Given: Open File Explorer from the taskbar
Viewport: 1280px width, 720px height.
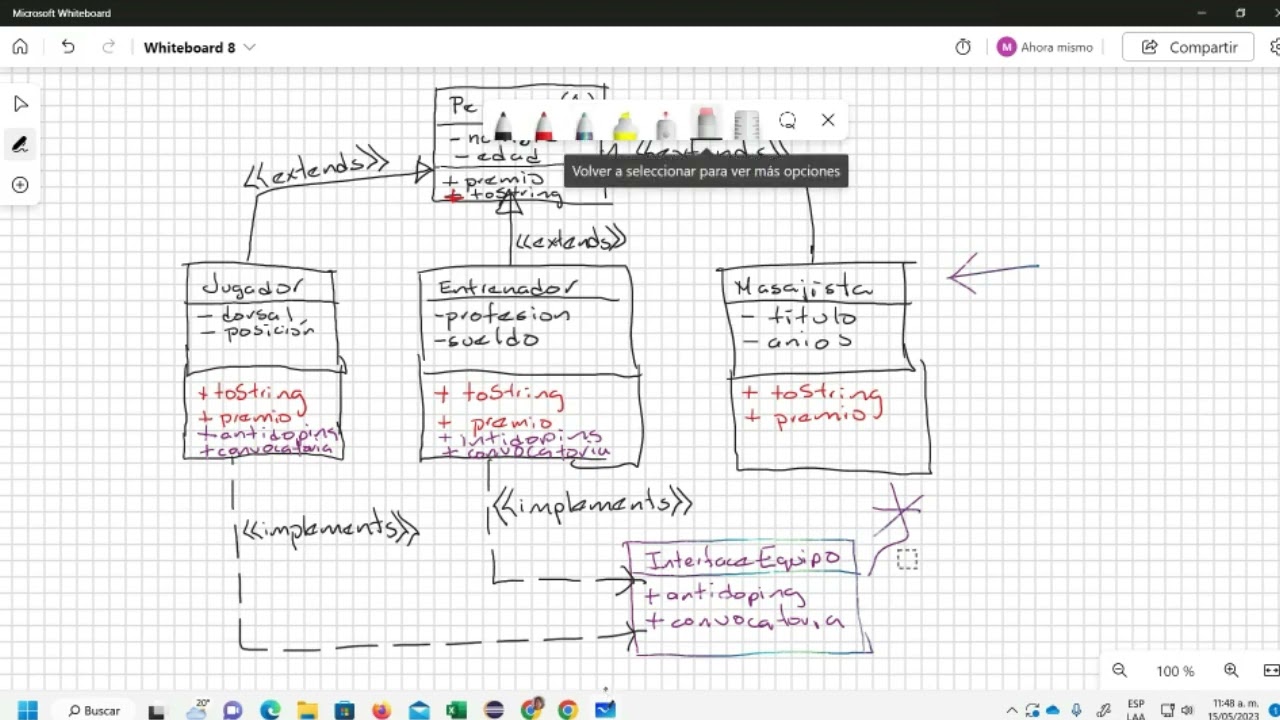Looking at the screenshot, I should (307, 710).
